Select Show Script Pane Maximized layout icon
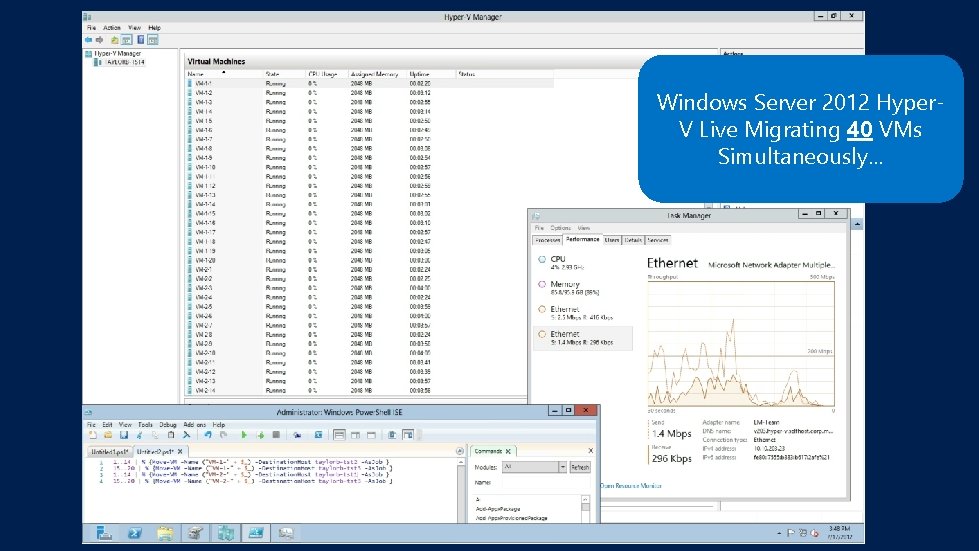Screen dimensions: 979x551 (371, 435)
